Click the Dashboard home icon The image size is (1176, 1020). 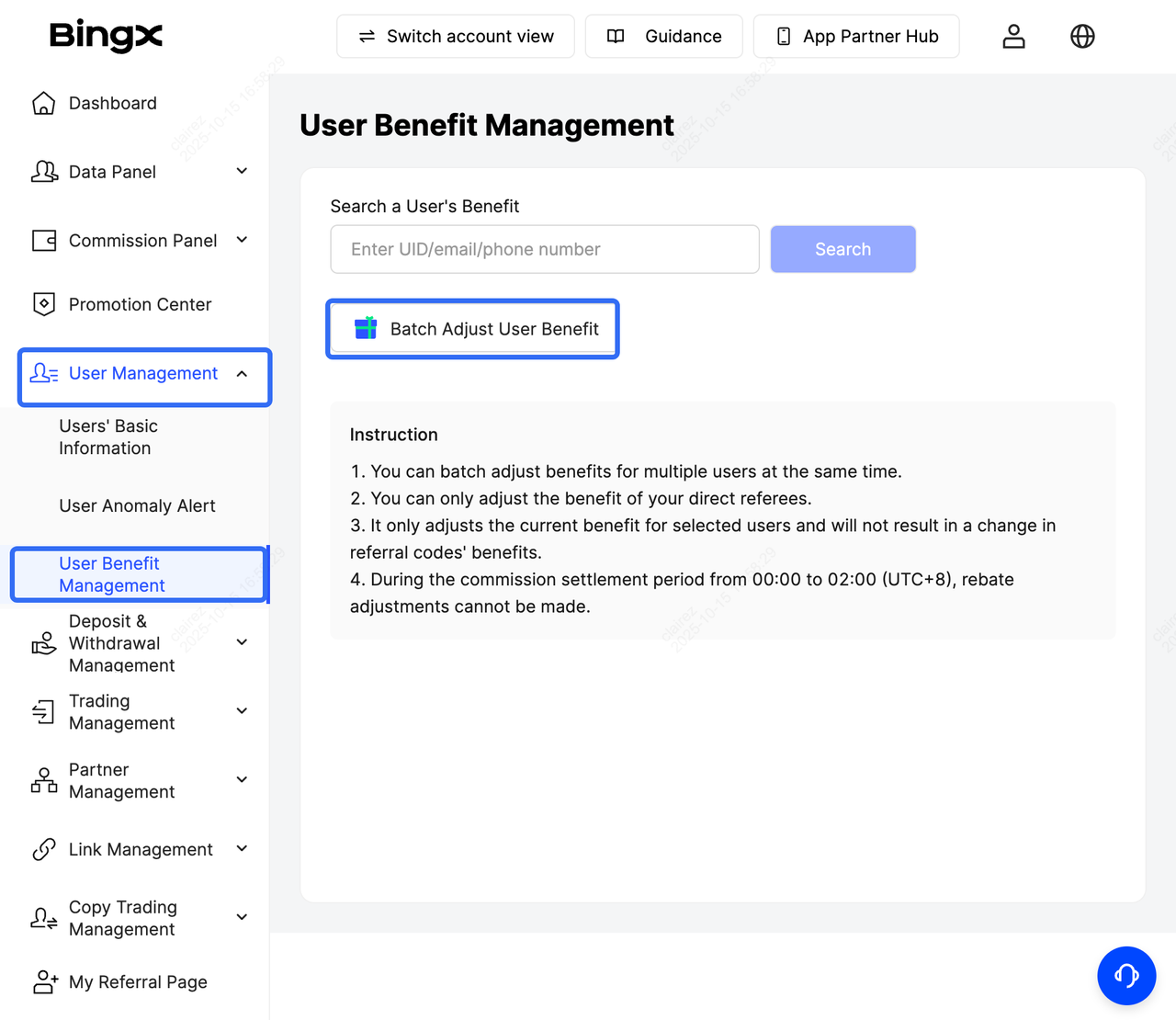click(x=43, y=103)
